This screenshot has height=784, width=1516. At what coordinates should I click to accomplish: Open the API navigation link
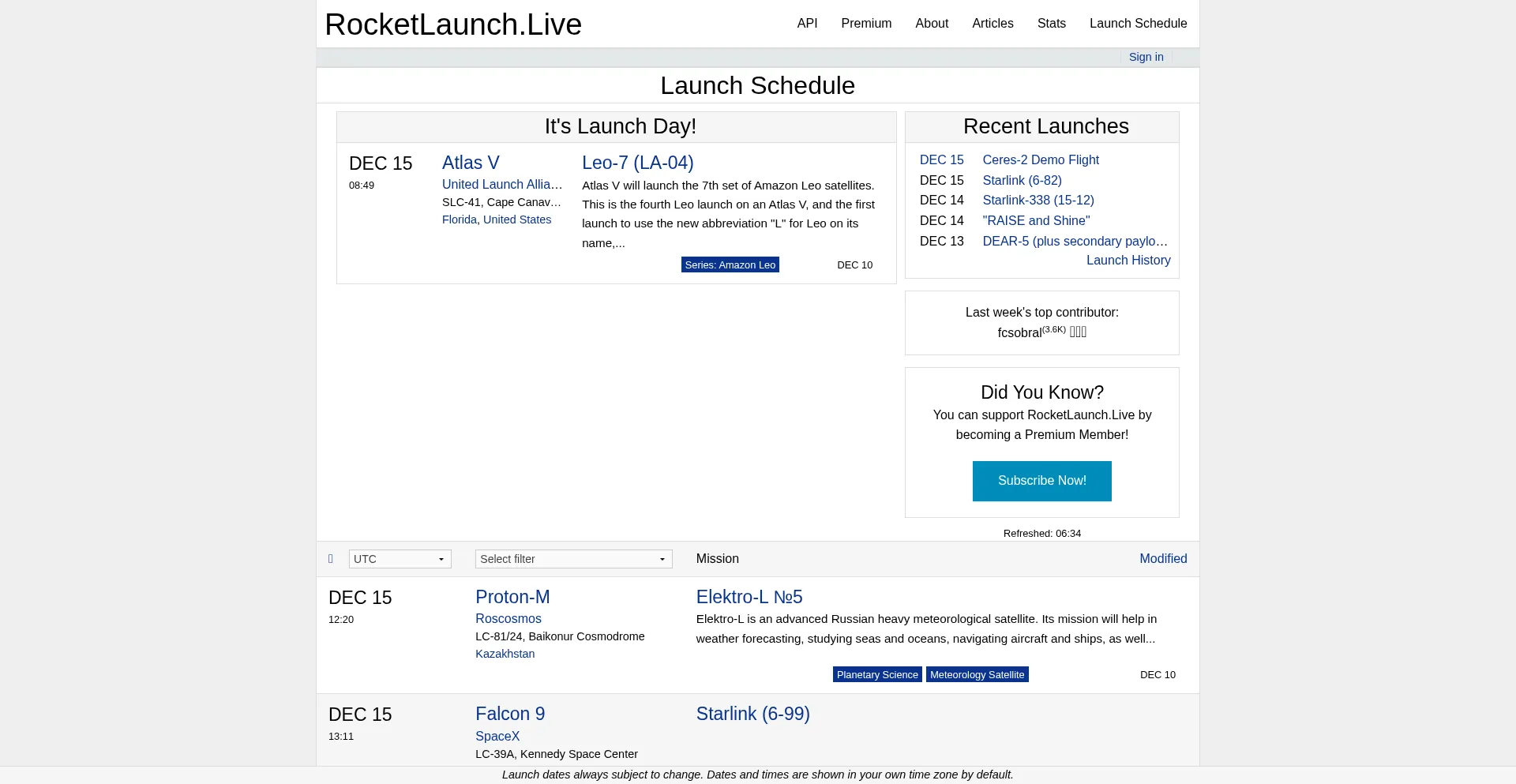(806, 23)
